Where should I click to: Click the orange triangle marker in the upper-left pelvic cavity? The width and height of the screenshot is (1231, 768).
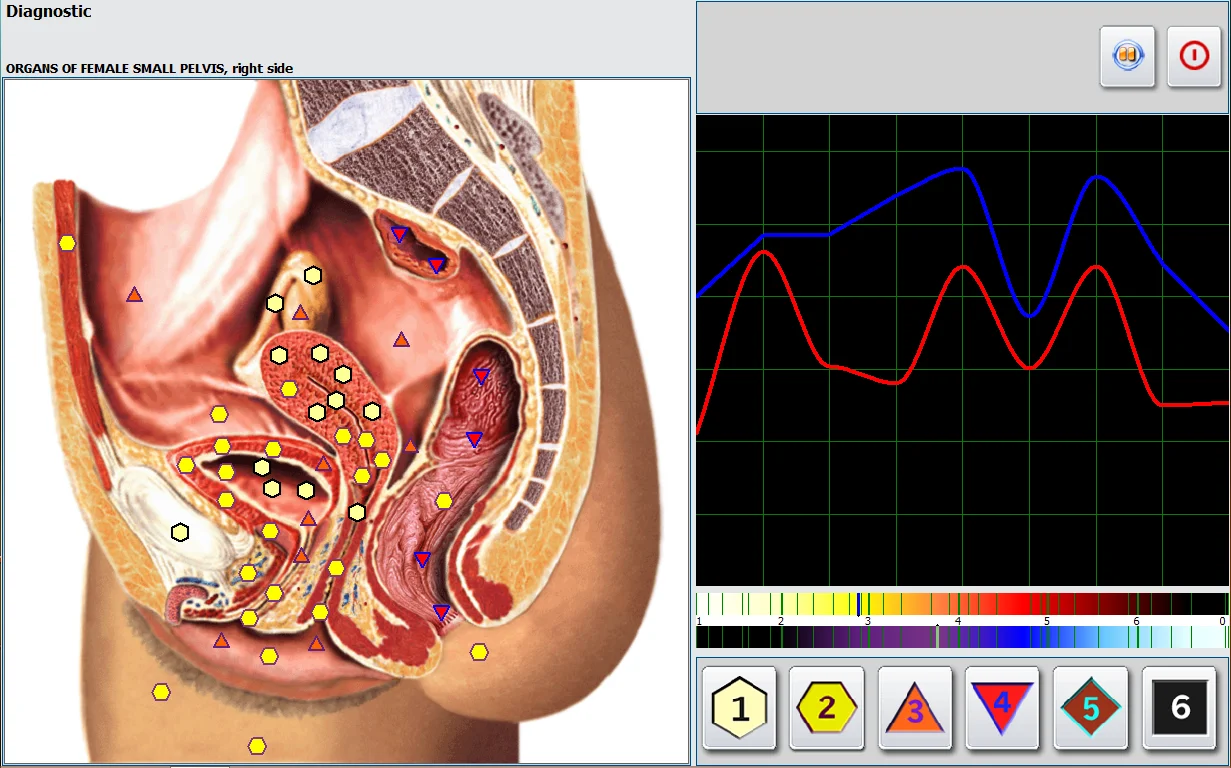coord(134,295)
